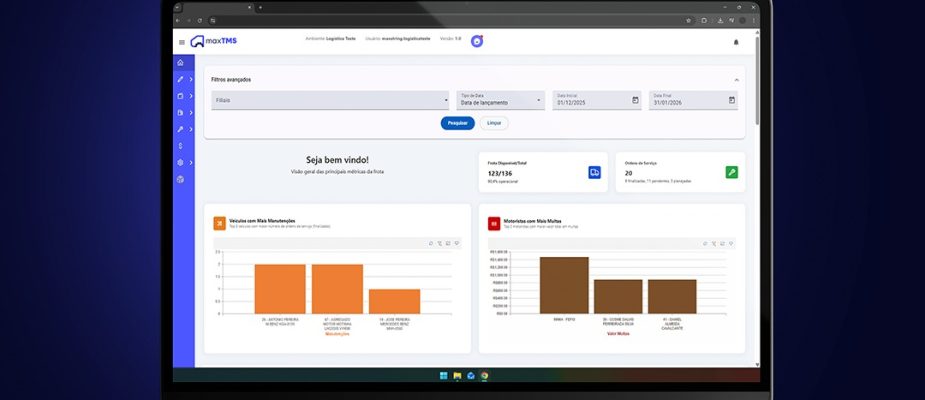The width and height of the screenshot is (925, 400).
Task: Click the tallest brown bar in Multas chart
Action: (x=564, y=285)
